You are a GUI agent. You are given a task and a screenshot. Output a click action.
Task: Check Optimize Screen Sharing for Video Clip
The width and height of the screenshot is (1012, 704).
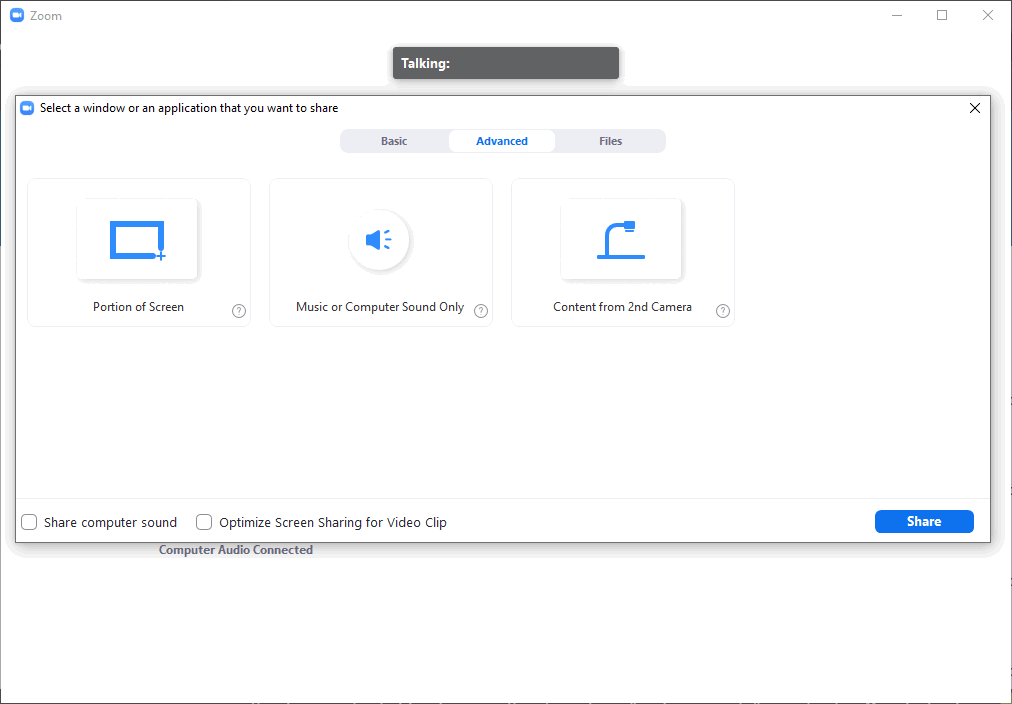click(204, 521)
